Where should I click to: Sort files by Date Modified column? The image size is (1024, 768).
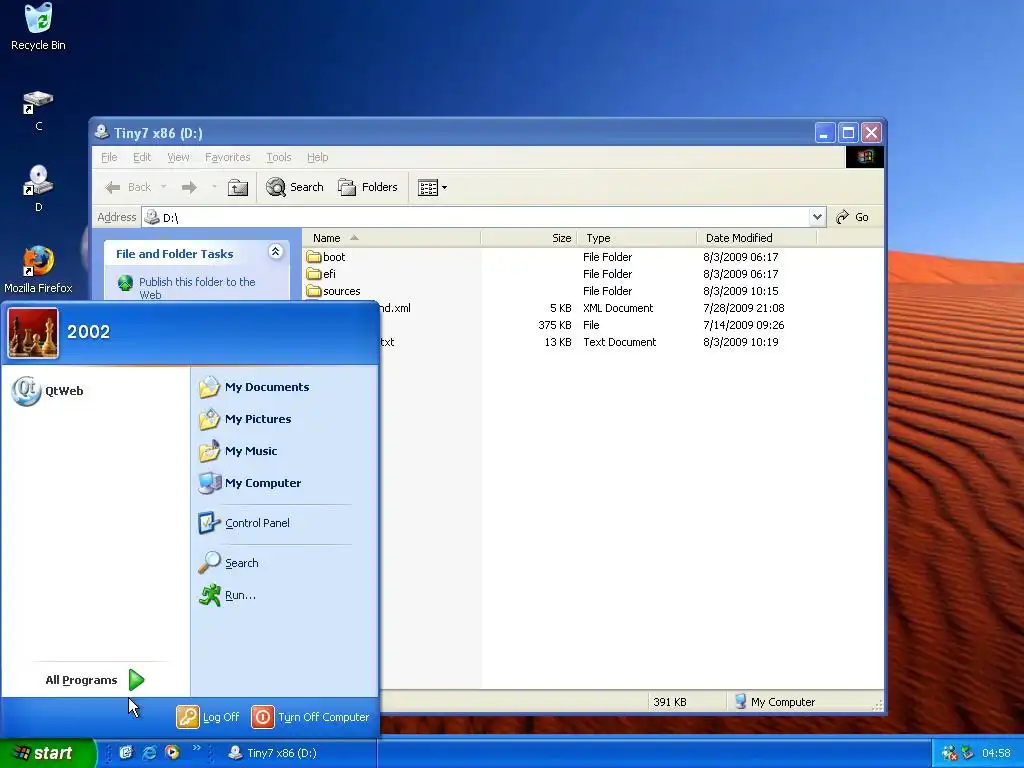click(x=757, y=238)
